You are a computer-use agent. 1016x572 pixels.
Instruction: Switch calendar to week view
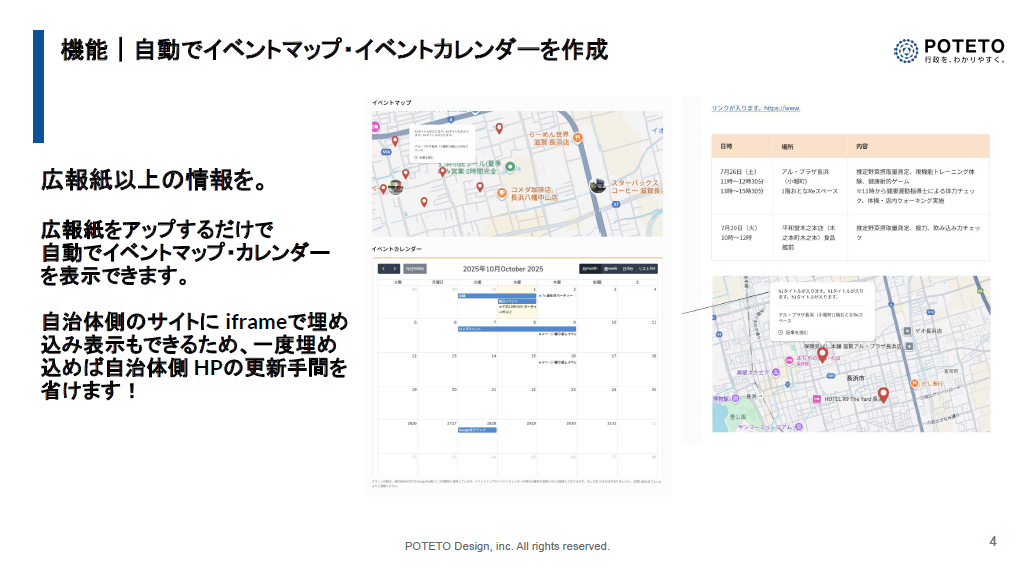pyautogui.click(x=610, y=268)
